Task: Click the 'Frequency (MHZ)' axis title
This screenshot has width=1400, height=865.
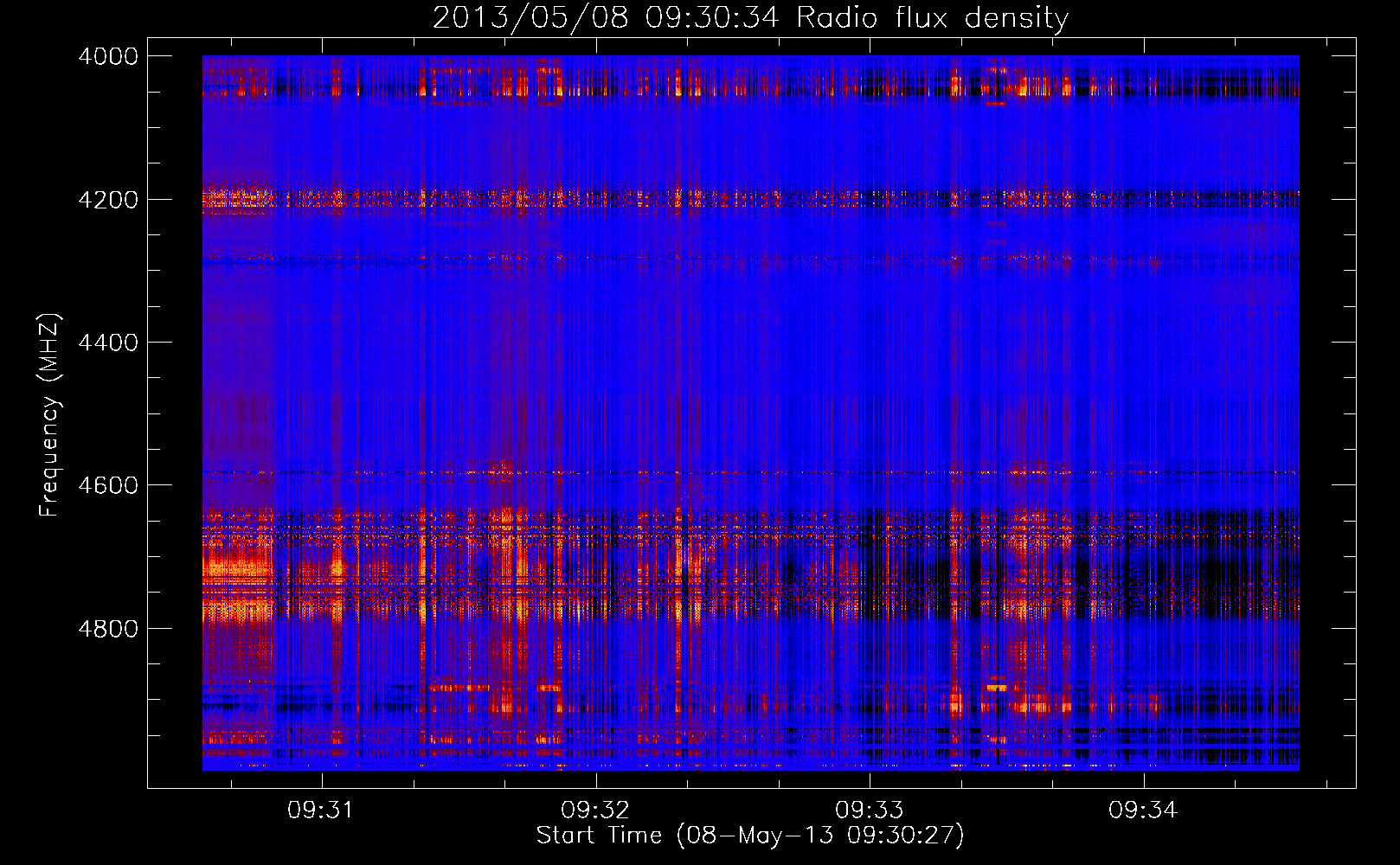Action: click(50, 415)
